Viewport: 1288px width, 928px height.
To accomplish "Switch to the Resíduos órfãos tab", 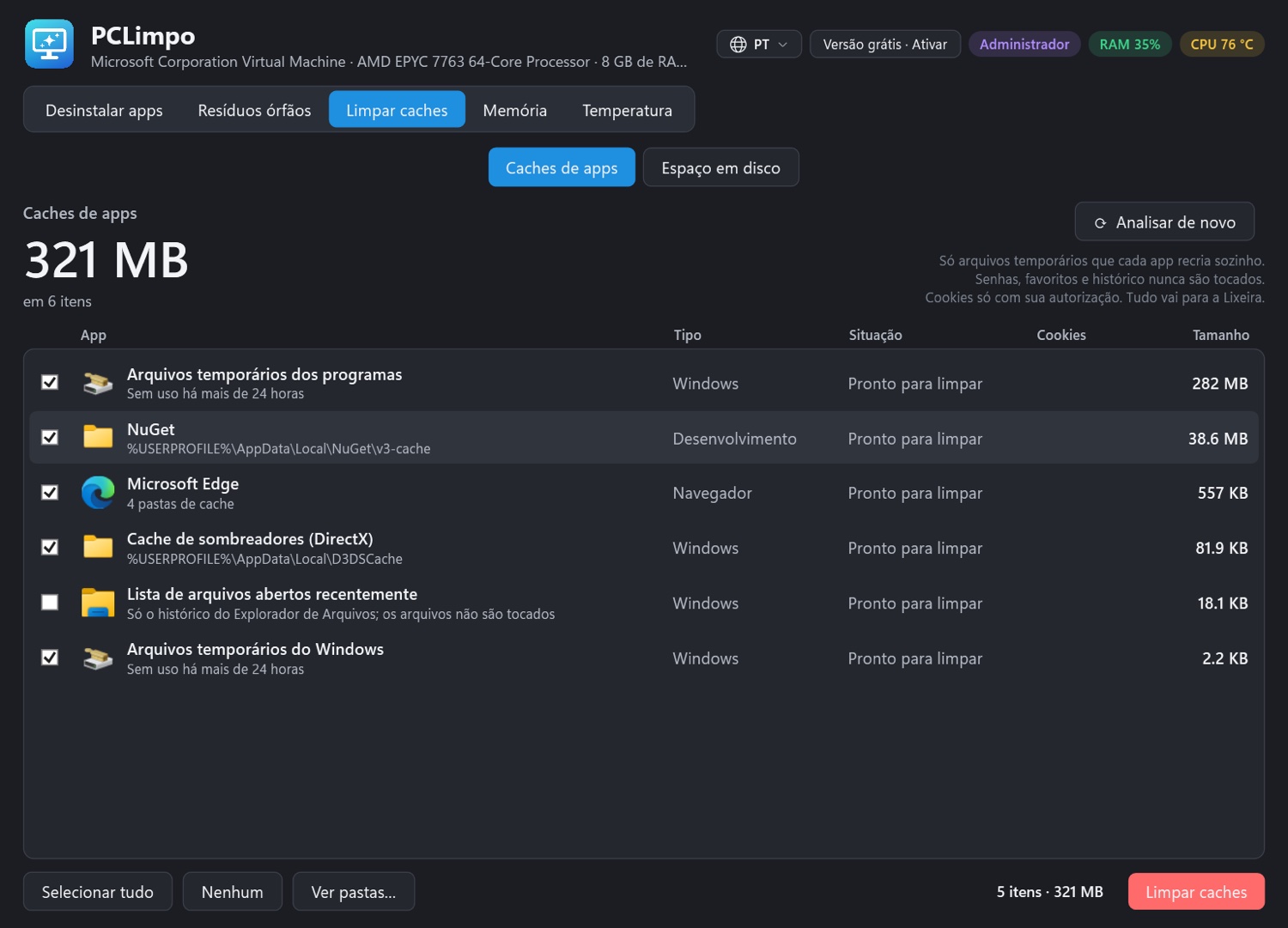I will (x=254, y=110).
